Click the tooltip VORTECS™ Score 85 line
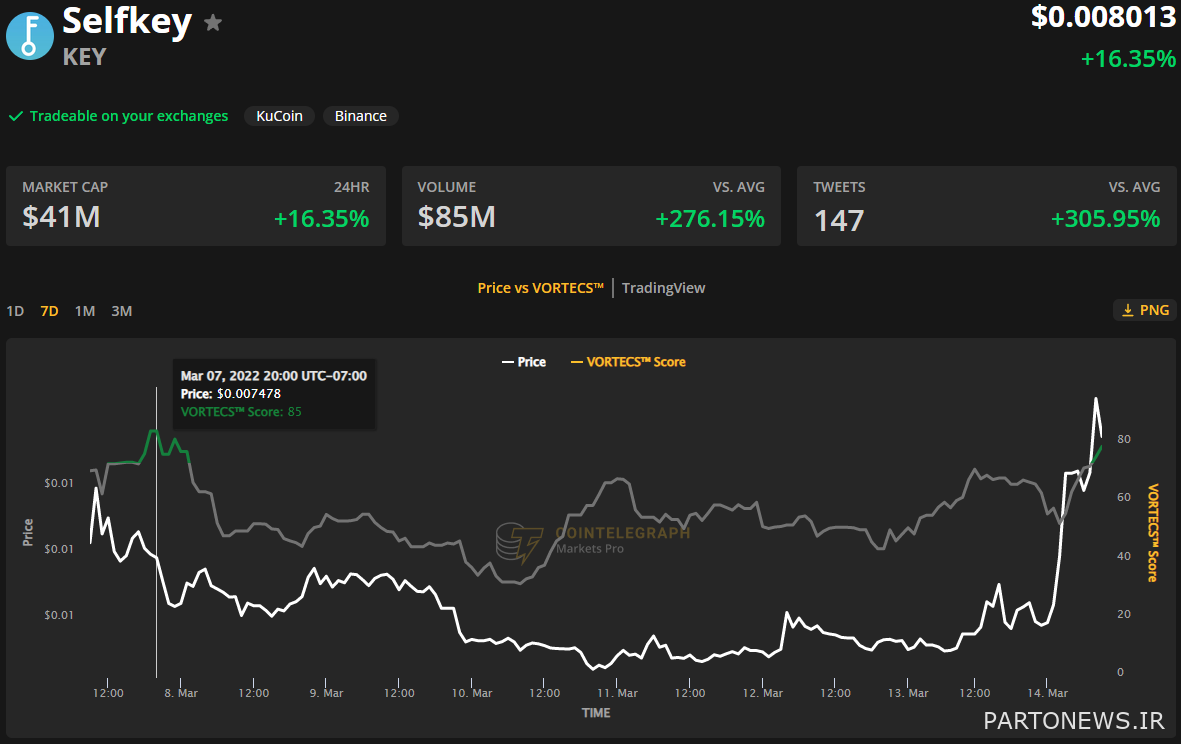1181x744 pixels. 241,412
